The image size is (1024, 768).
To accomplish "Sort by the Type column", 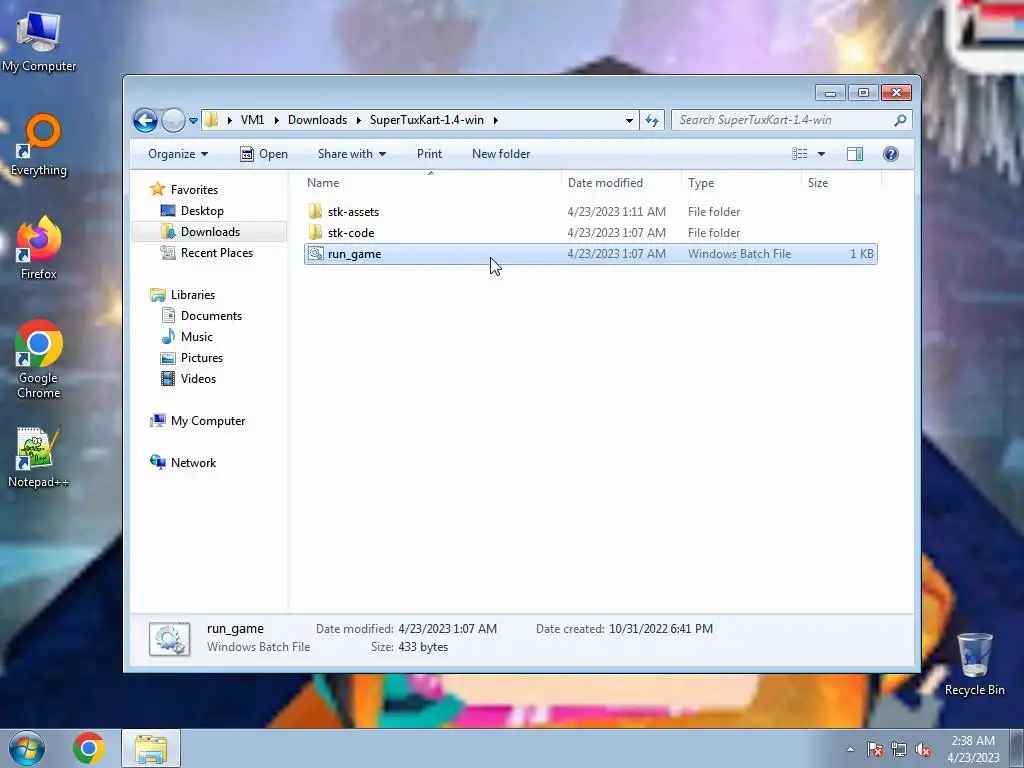I will (741, 183).
